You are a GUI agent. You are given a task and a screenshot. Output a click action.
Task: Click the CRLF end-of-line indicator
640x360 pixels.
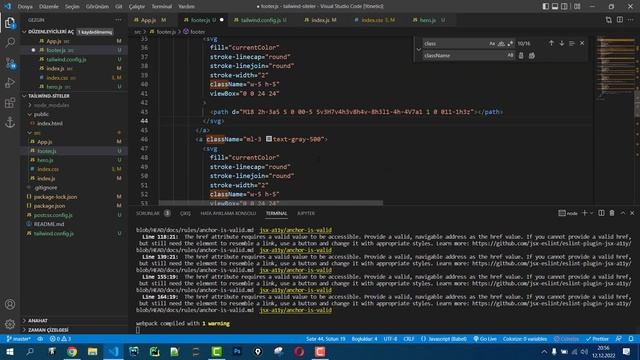point(409,339)
